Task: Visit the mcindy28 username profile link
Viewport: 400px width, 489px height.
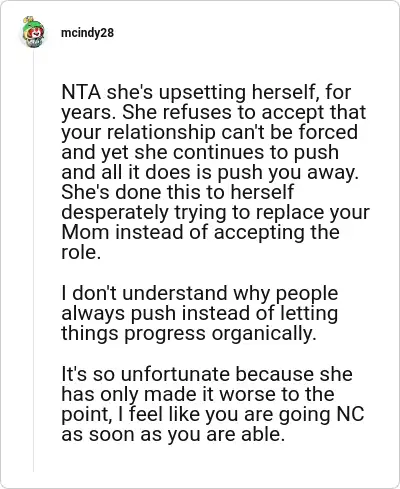Action: [87, 33]
